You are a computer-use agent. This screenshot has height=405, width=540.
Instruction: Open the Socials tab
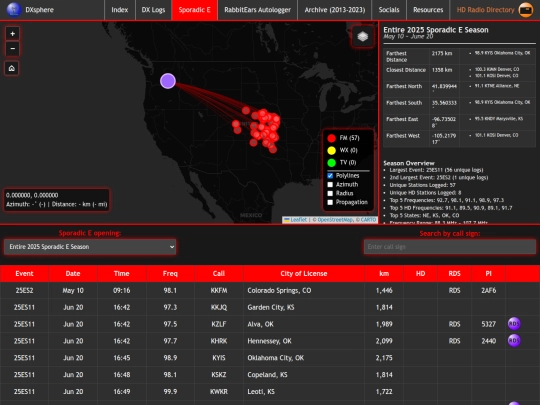(389, 10)
